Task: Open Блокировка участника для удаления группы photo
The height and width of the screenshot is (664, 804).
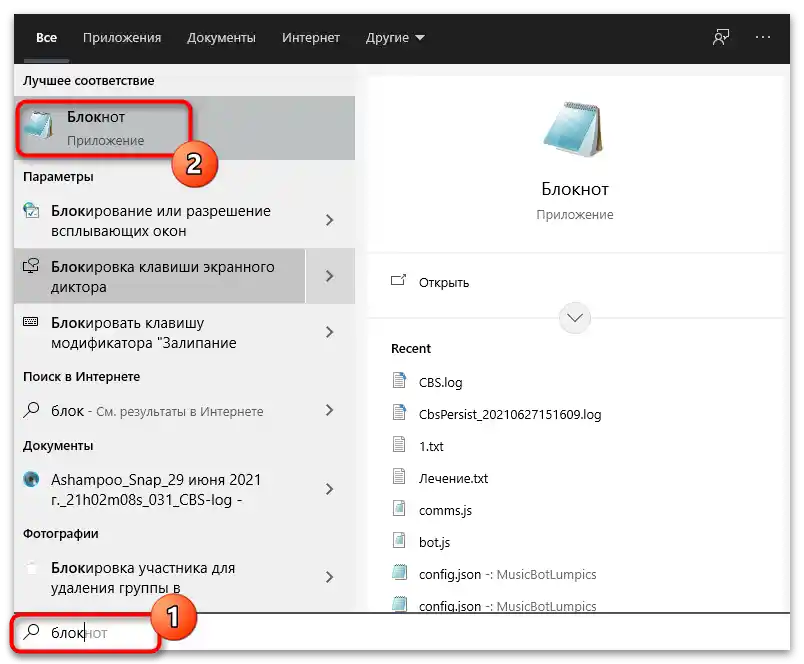Action: (159, 578)
